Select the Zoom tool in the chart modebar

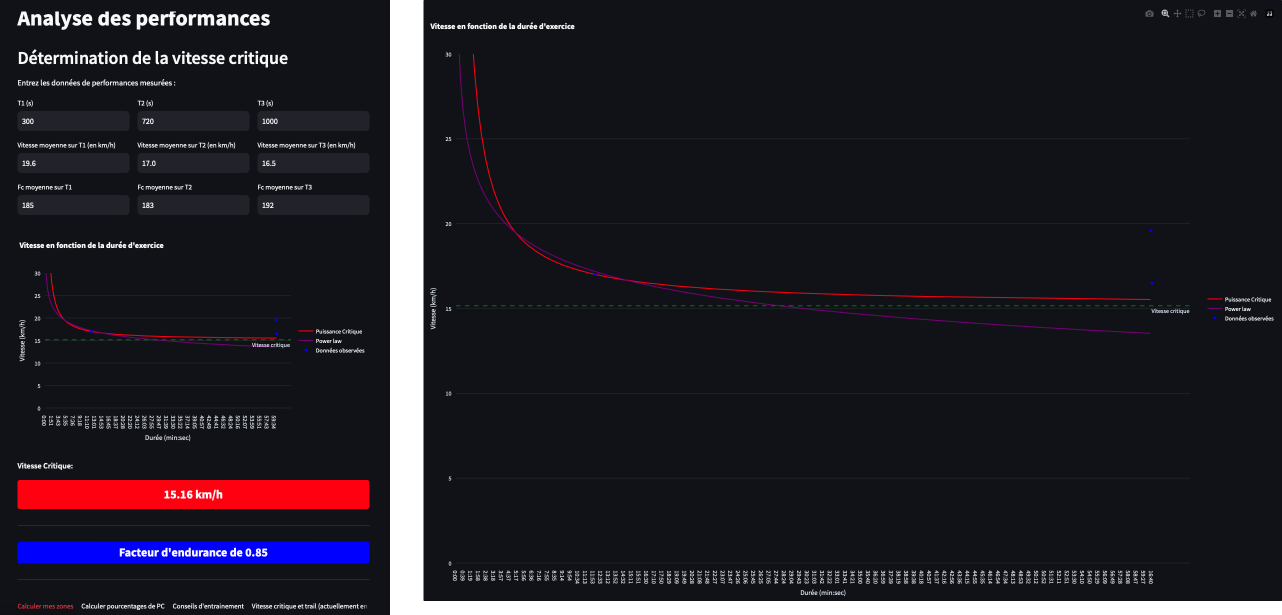point(1165,13)
